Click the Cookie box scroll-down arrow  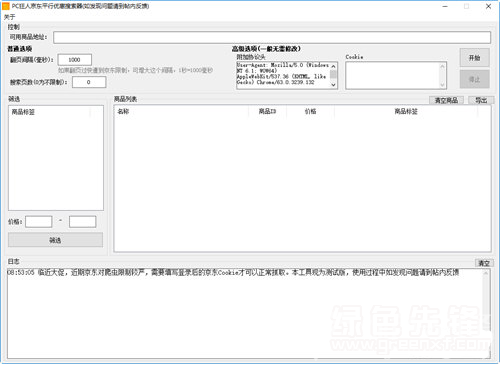pyautogui.click(x=442, y=85)
